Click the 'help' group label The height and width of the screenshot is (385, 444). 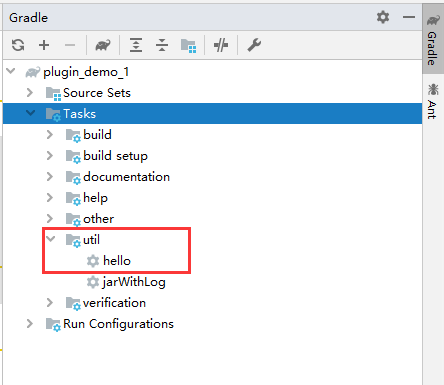[95, 198]
